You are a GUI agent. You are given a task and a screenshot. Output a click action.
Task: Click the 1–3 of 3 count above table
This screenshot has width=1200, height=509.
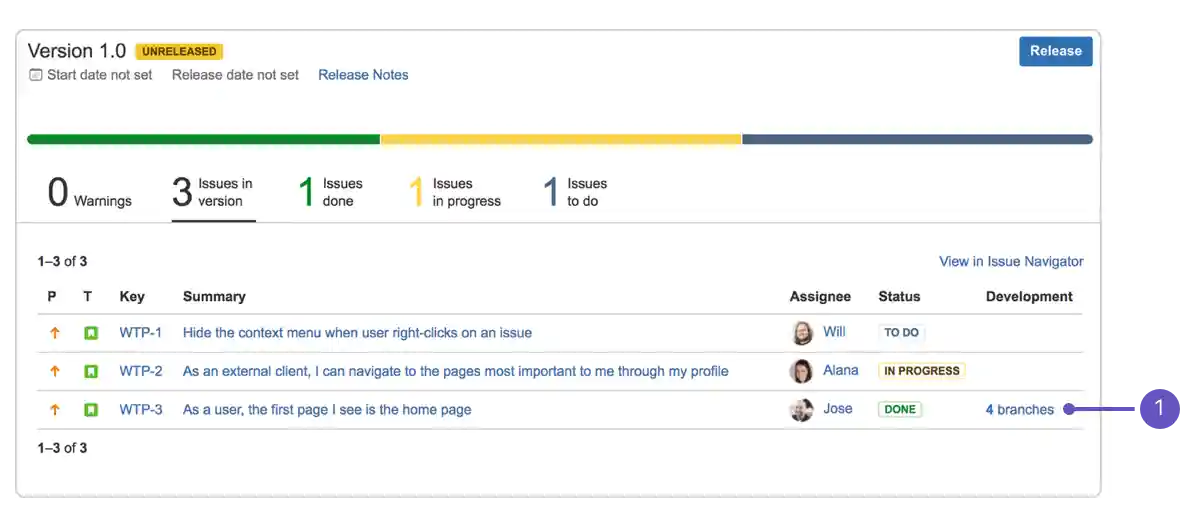(62, 261)
